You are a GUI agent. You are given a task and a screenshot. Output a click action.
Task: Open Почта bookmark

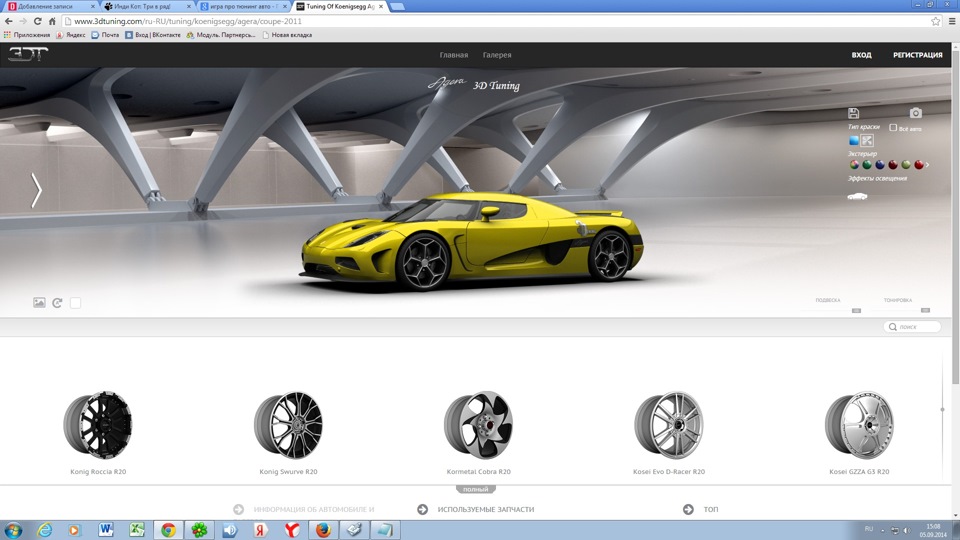pyautogui.click(x=105, y=35)
